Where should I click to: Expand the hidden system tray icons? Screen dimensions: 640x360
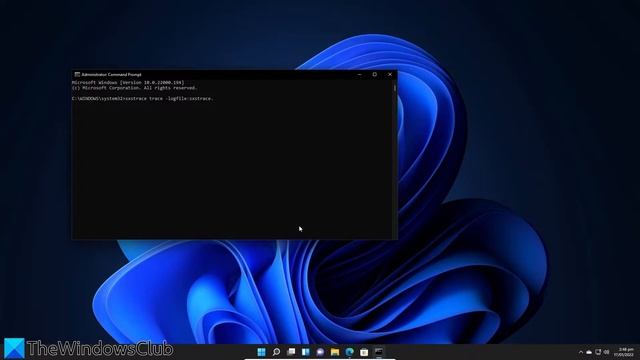[x=581, y=352]
